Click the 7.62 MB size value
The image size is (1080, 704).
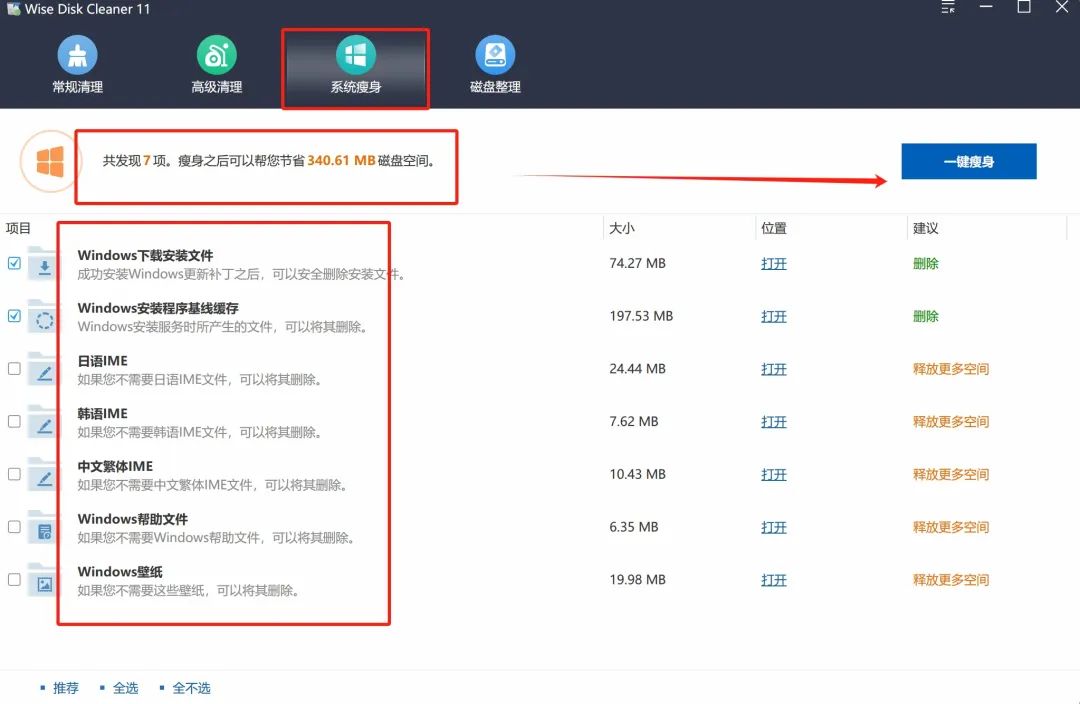634,421
